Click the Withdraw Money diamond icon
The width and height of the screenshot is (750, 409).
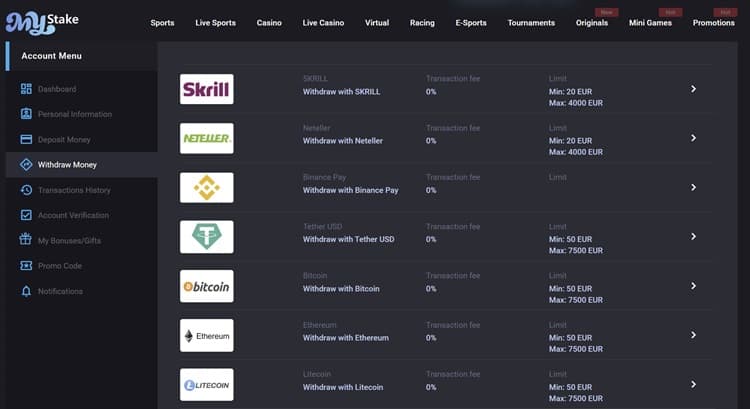[x=26, y=165]
